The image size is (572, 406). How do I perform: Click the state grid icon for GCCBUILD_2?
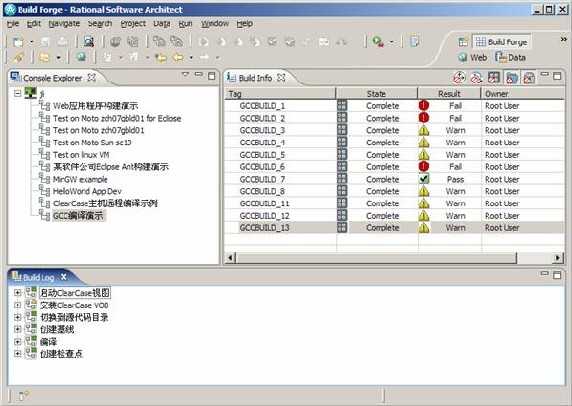click(342, 118)
